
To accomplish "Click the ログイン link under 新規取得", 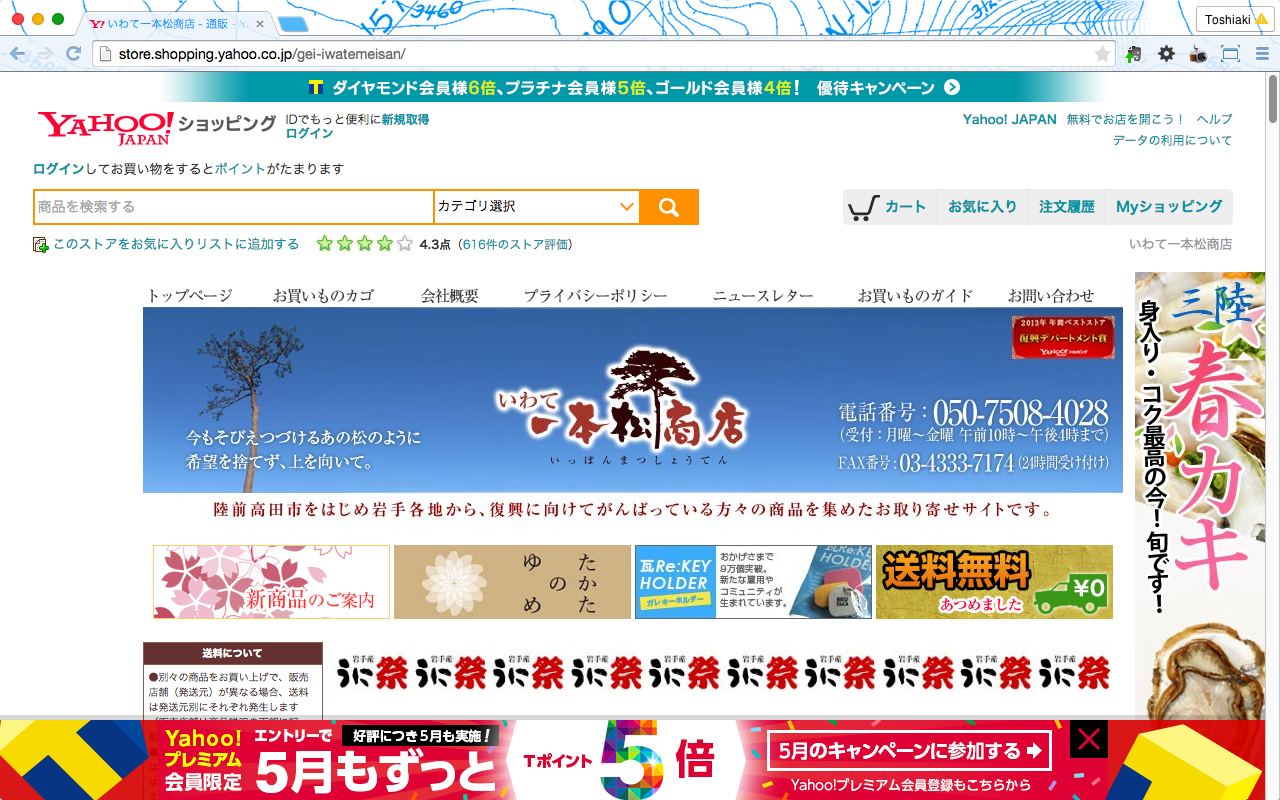I will pos(309,133).
